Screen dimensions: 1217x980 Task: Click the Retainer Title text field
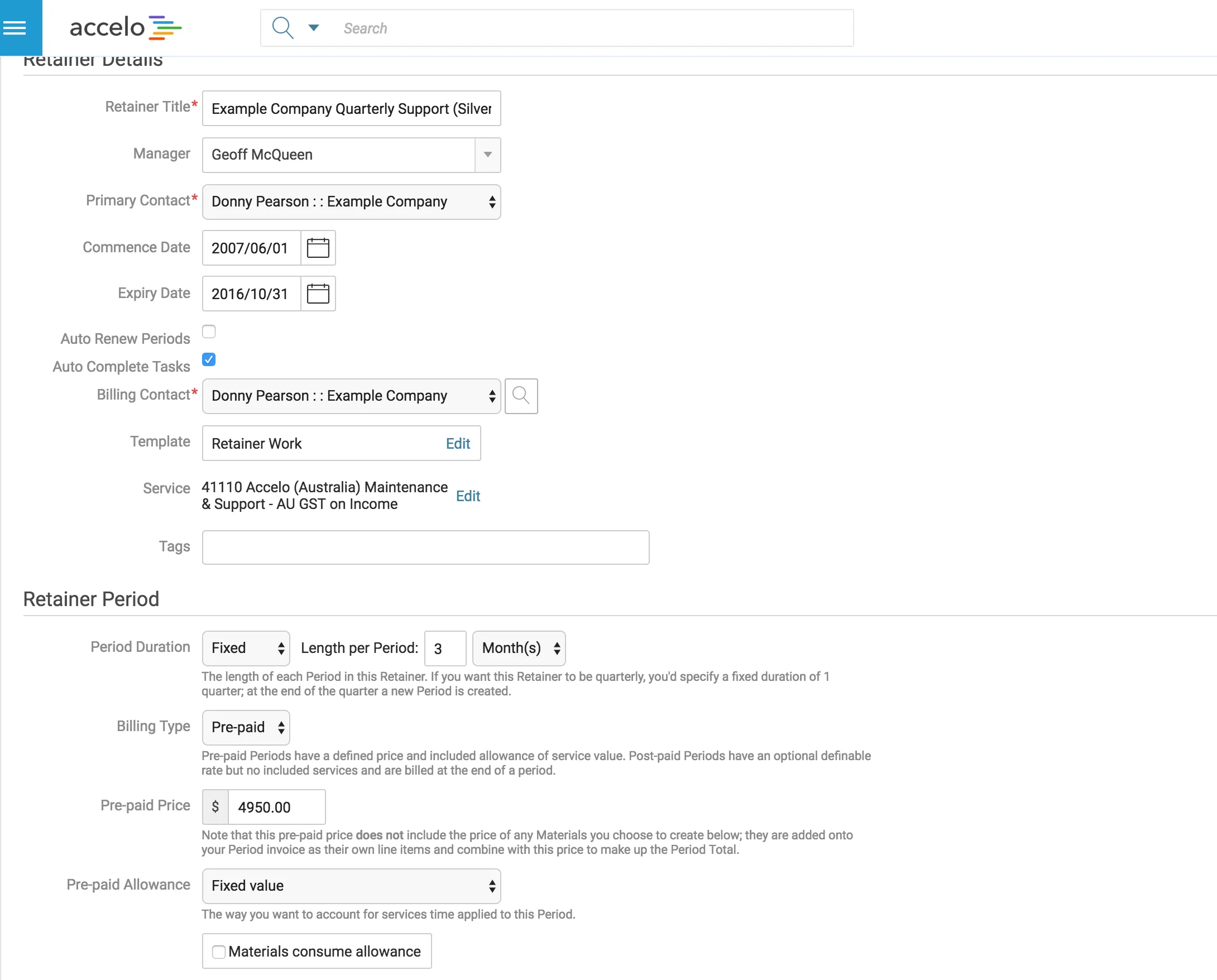click(x=351, y=108)
